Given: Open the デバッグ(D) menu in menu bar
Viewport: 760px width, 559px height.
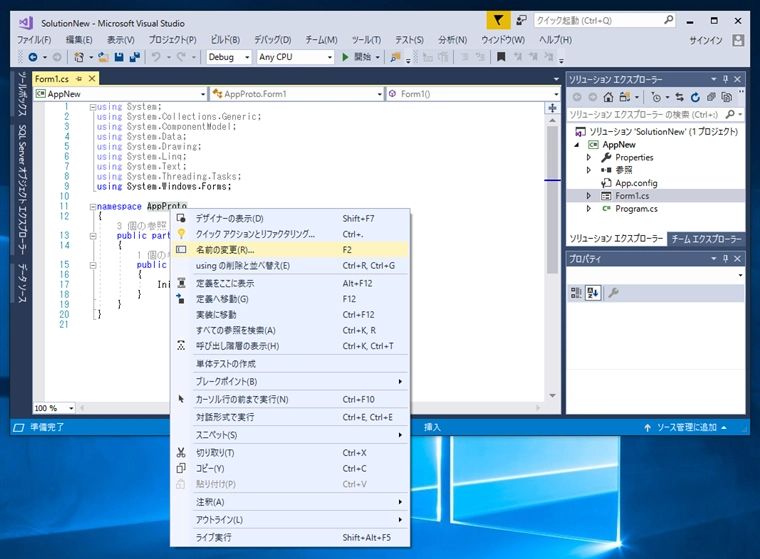Looking at the screenshot, I should (272, 39).
